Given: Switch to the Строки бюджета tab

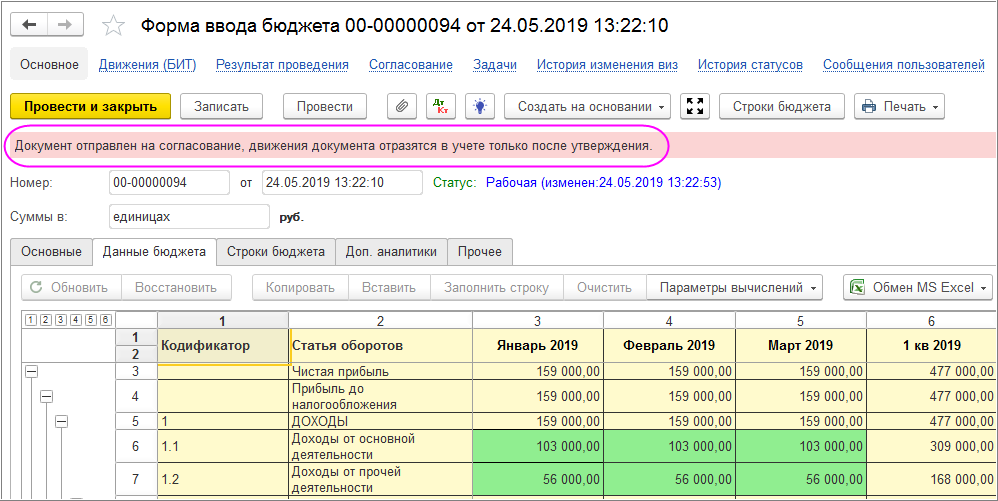Looking at the screenshot, I should tap(276, 251).
